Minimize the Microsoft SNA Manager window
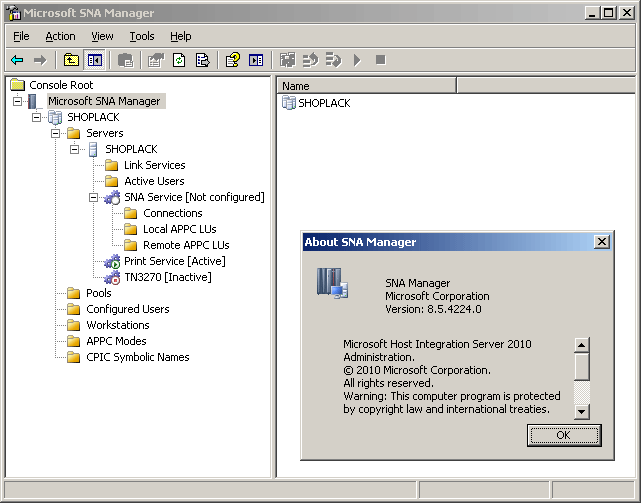Screen dimensions: 641x503 tap(592, 13)
